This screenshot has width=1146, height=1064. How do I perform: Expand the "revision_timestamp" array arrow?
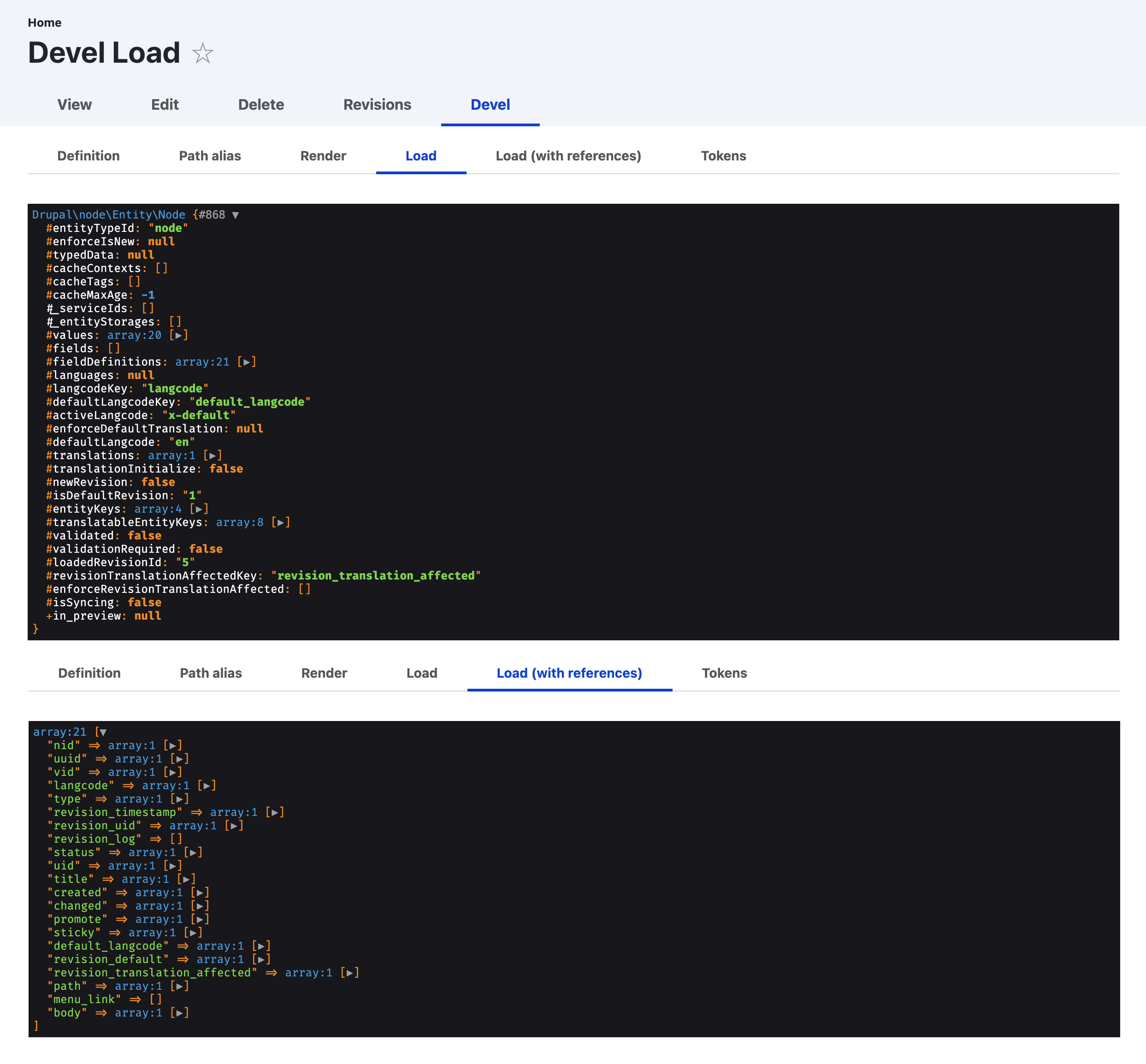point(275,812)
